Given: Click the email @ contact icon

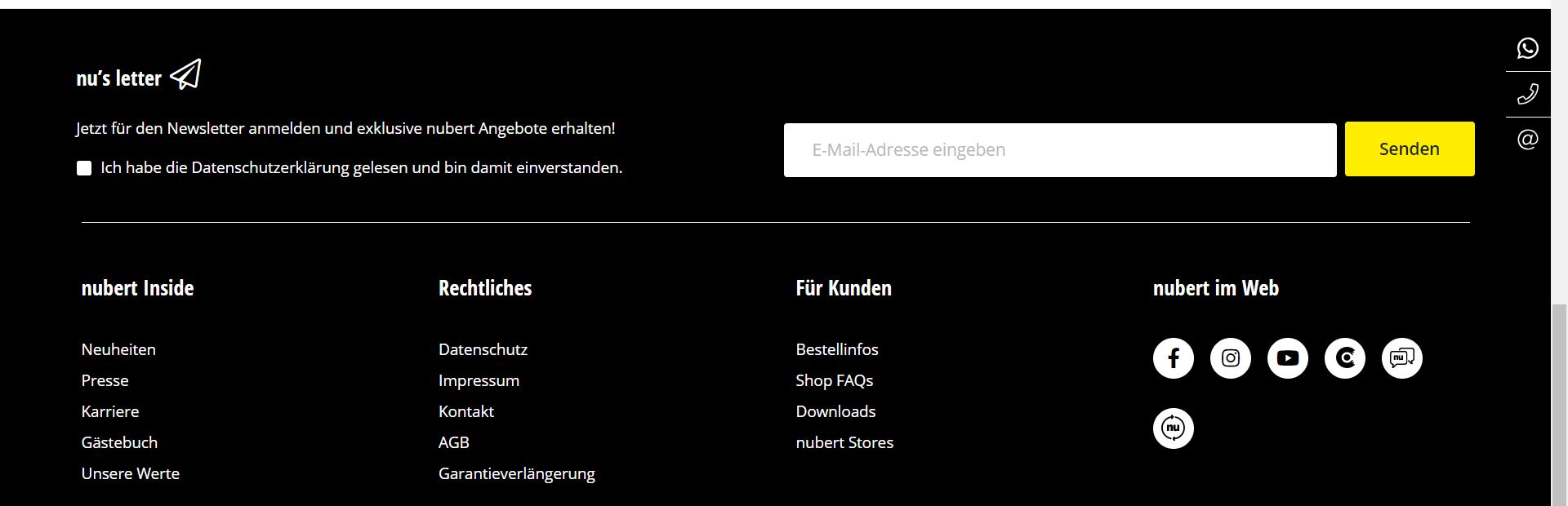Looking at the screenshot, I should [x=1527, y=140].
